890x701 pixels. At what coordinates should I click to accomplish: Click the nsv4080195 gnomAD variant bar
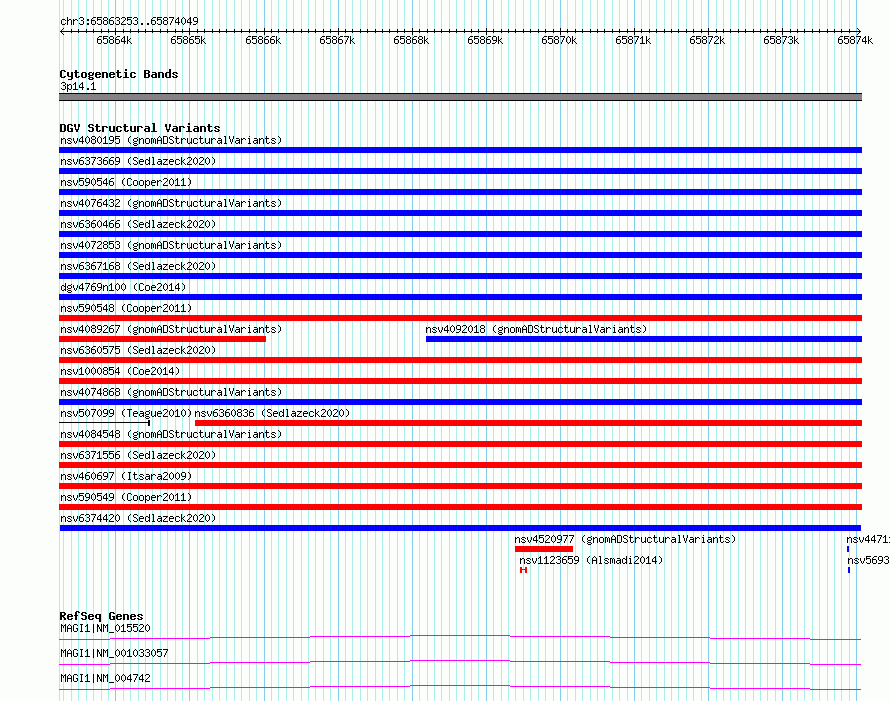pos(460,150)
